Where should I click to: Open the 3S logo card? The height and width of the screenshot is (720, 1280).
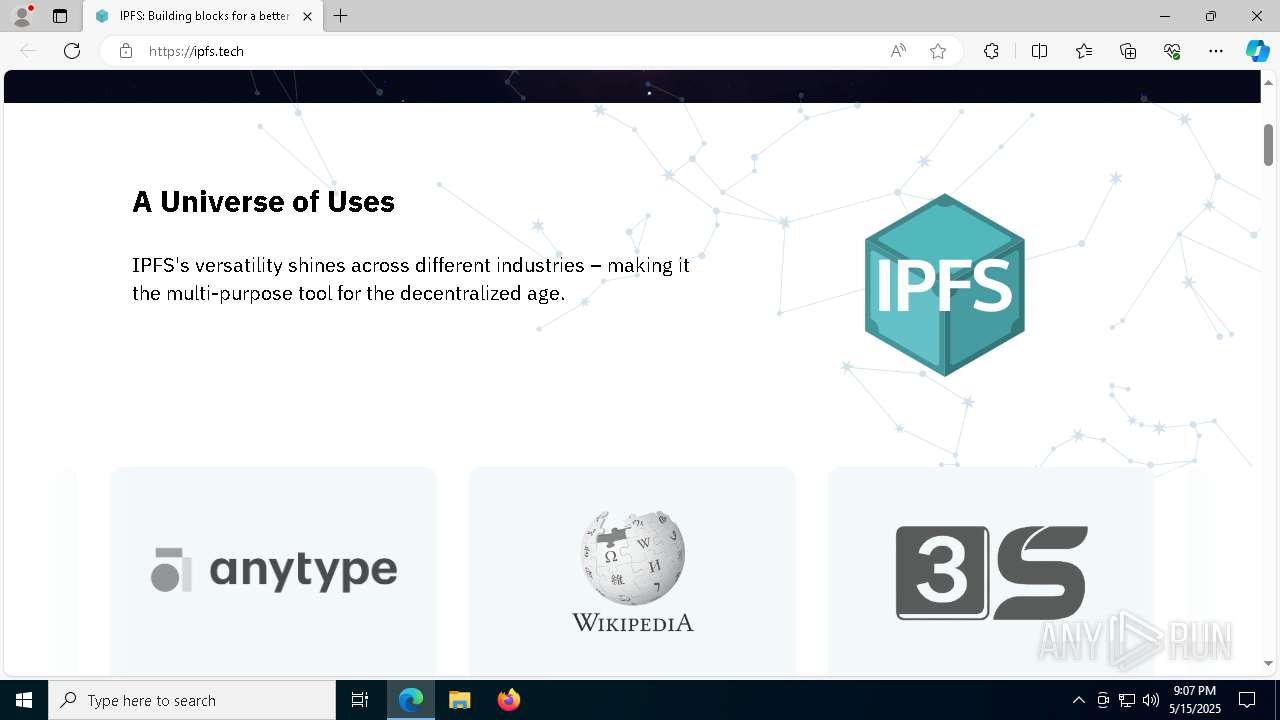pyautogui.click(x=991, y=570)
